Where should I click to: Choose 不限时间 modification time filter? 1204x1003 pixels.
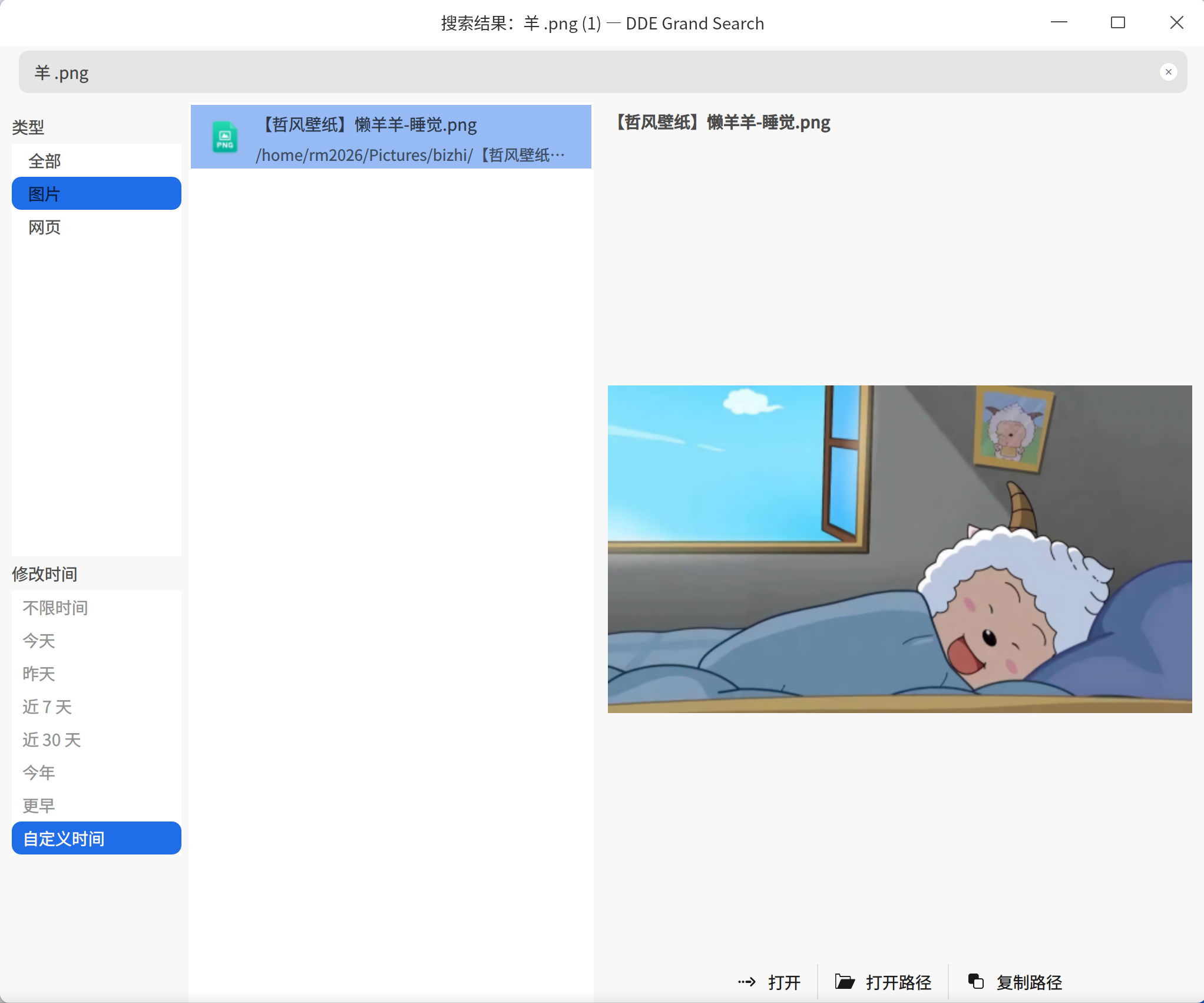pos(97,608)
